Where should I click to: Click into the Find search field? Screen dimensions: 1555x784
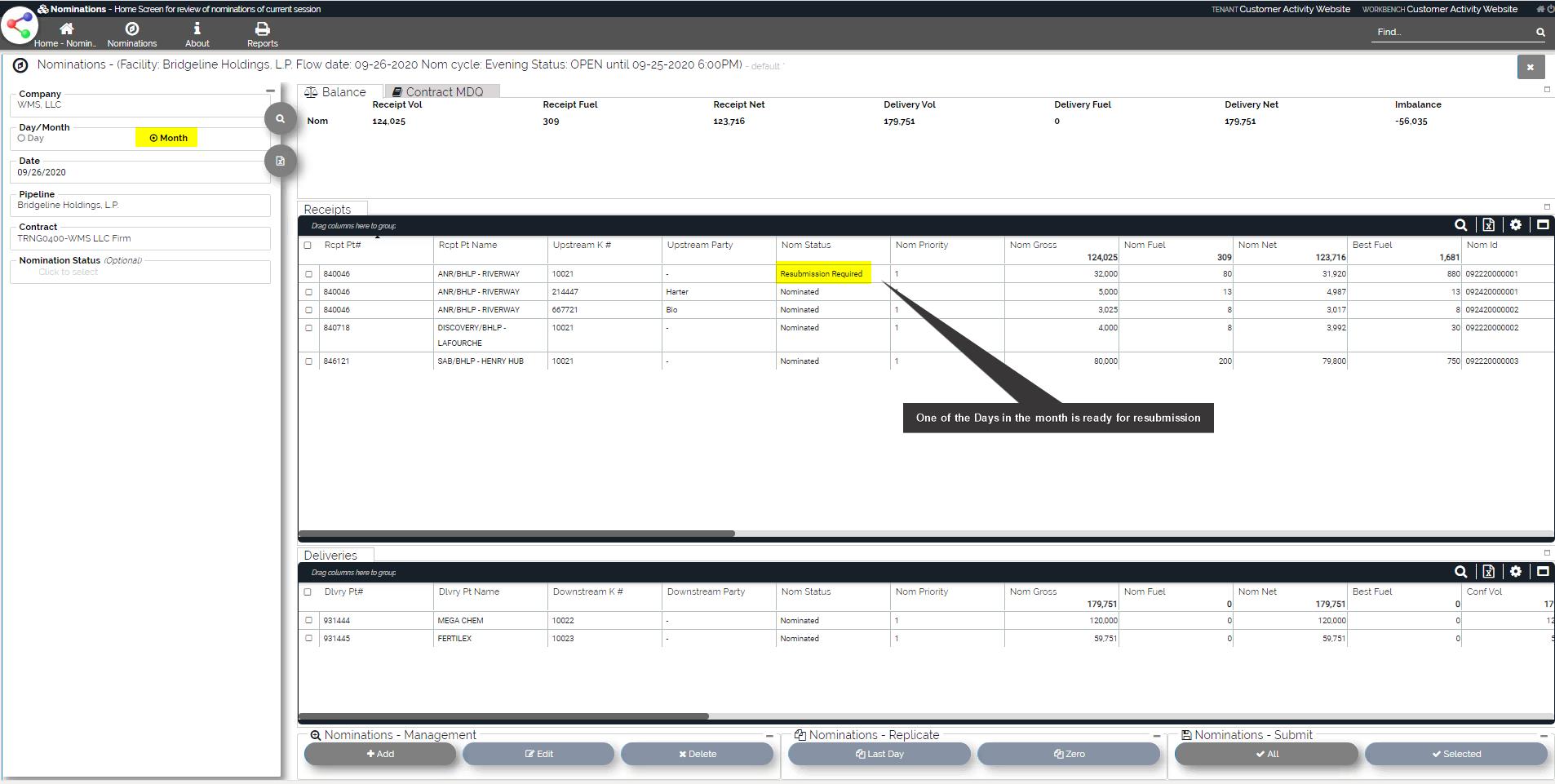pos(1452,33)
